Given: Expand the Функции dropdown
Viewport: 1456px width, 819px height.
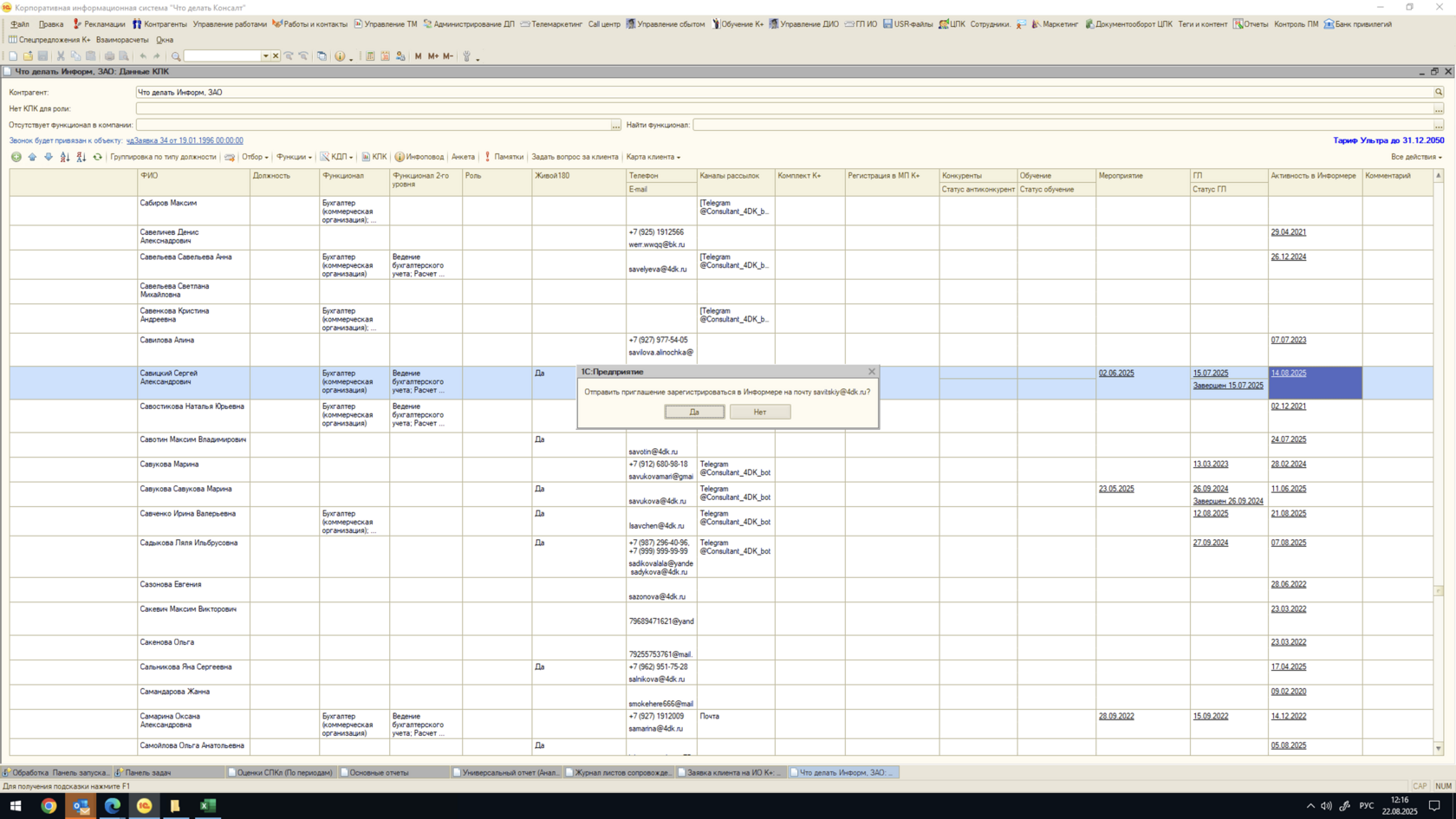Looking at the screenshot, I should coord(294,157).
